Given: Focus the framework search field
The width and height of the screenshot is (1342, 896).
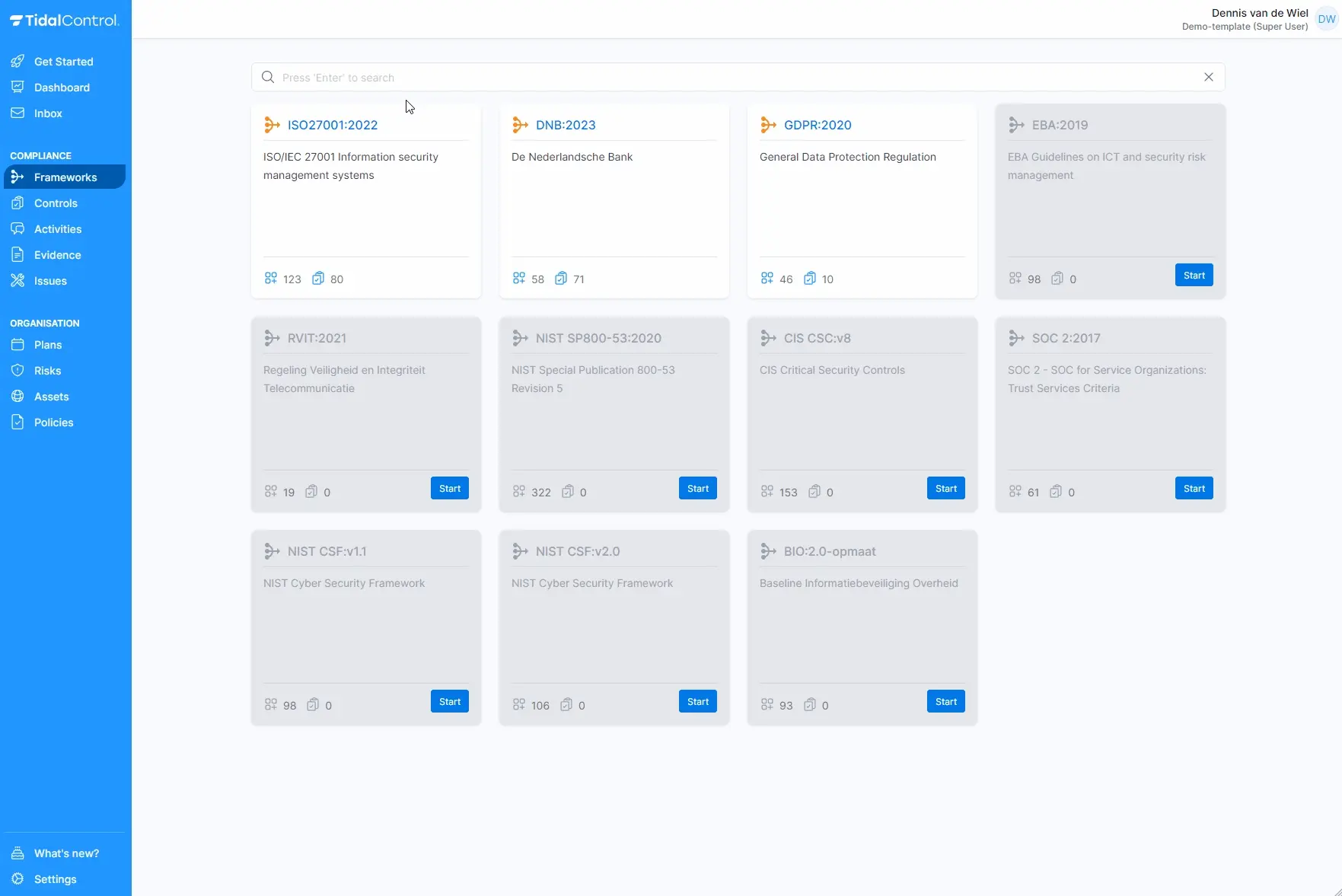Looking at the screenshot, I should [x=738, y=77].
